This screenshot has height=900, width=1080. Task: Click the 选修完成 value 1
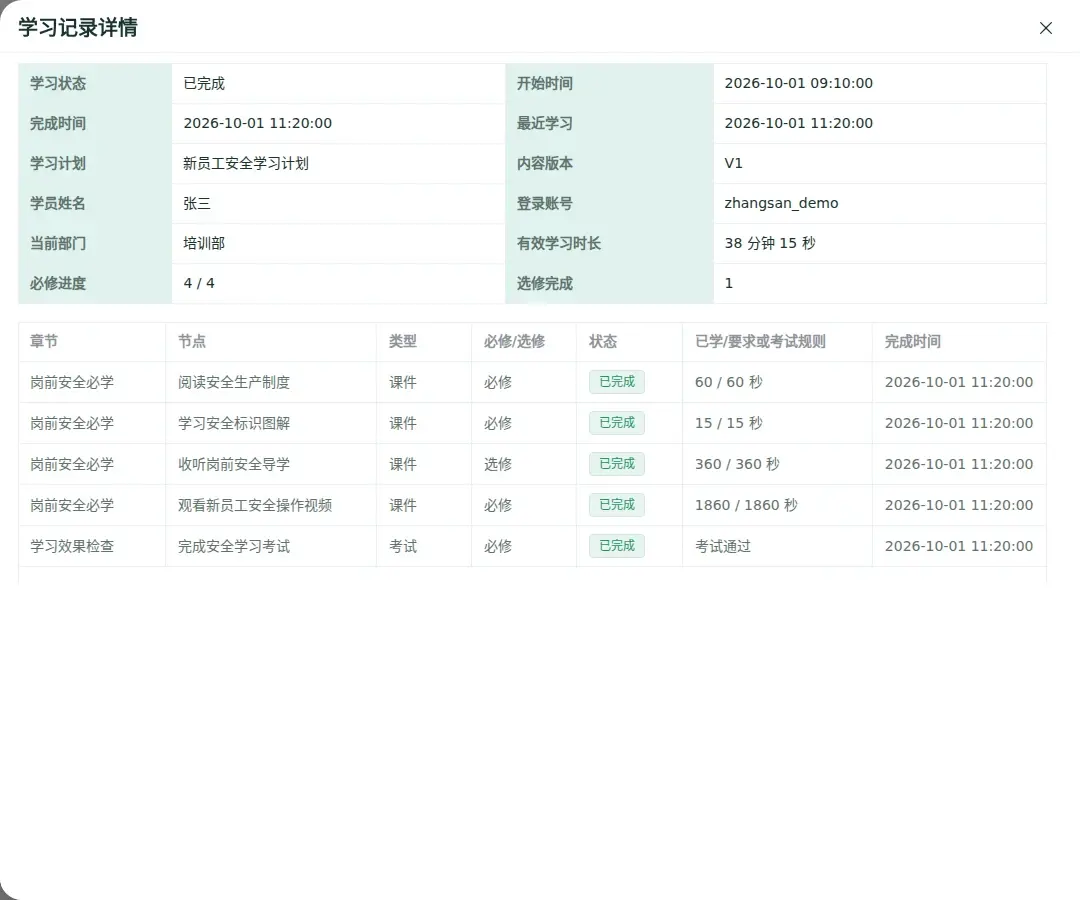point(729,283)
